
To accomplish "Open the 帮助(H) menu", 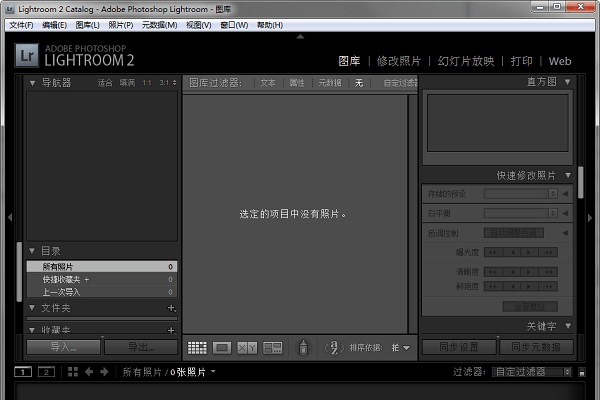I will [270, 25].
